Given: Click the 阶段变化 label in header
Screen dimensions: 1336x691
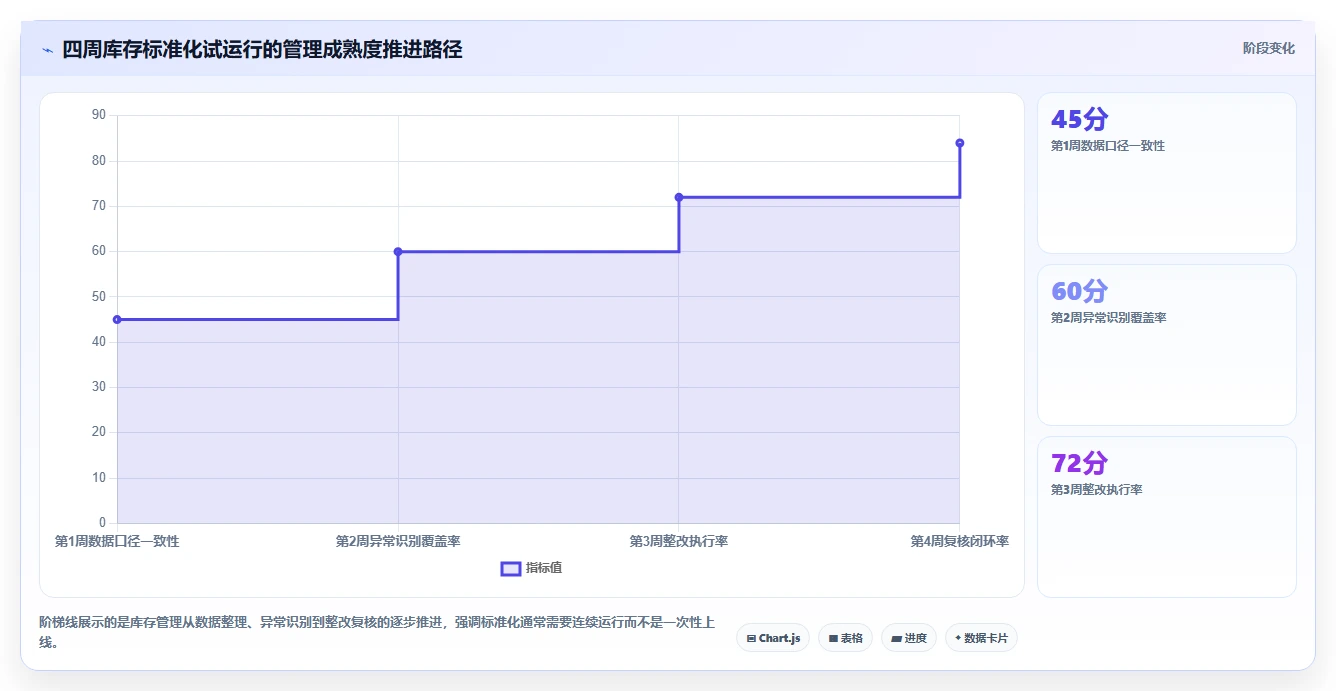Looking at the screenshot, I should point(1269,48).
